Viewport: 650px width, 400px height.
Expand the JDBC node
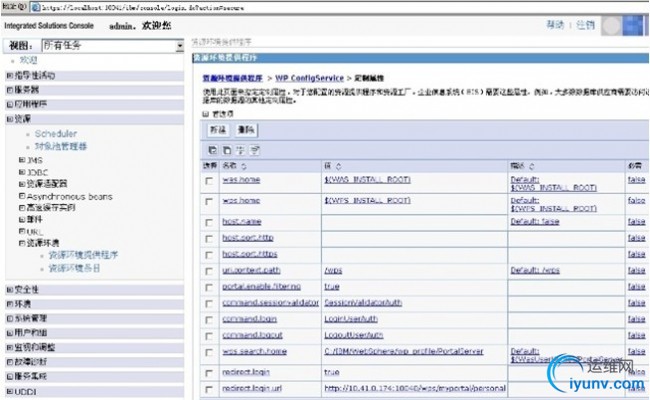click(x=22, y=172)
